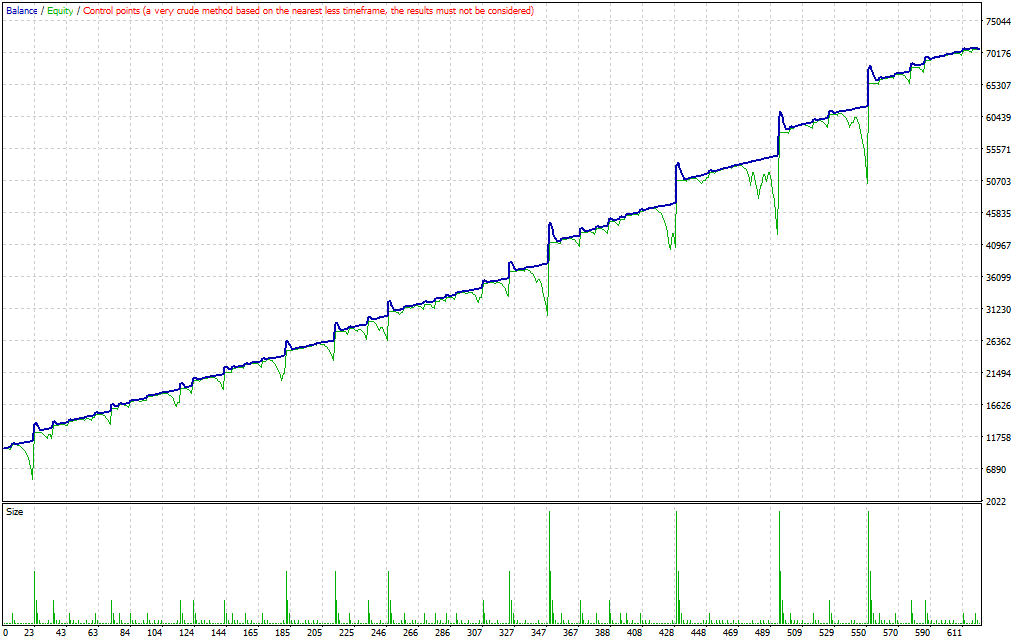This screenshot has height=640, width=1024.
Task: Click the equity drawdown dip near trade 23
Action: [x=33, y=476]
